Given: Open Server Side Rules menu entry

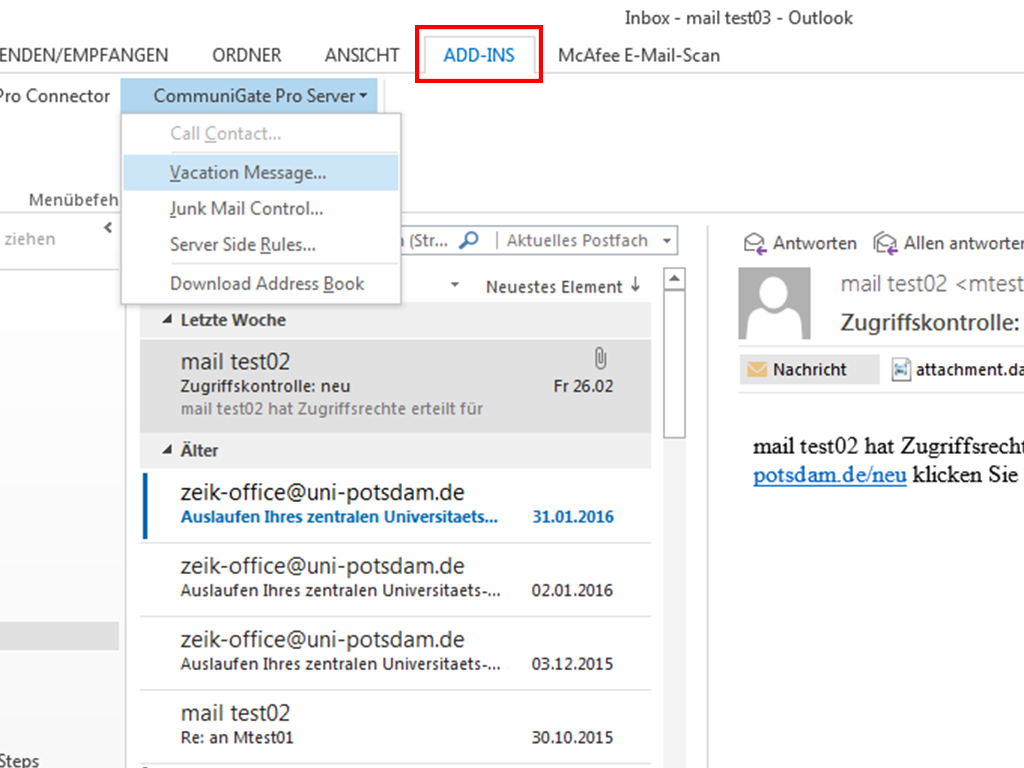Looking at the screenshot, I should pyautogui.click(x=243, y=245).
